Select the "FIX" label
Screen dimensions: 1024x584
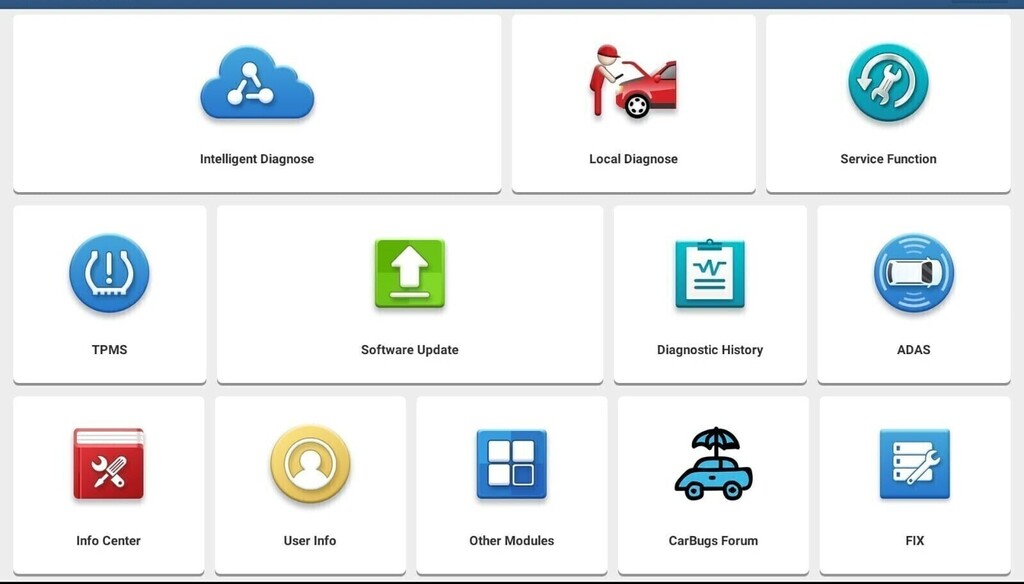pyautogui.click(x=915, y=540)
